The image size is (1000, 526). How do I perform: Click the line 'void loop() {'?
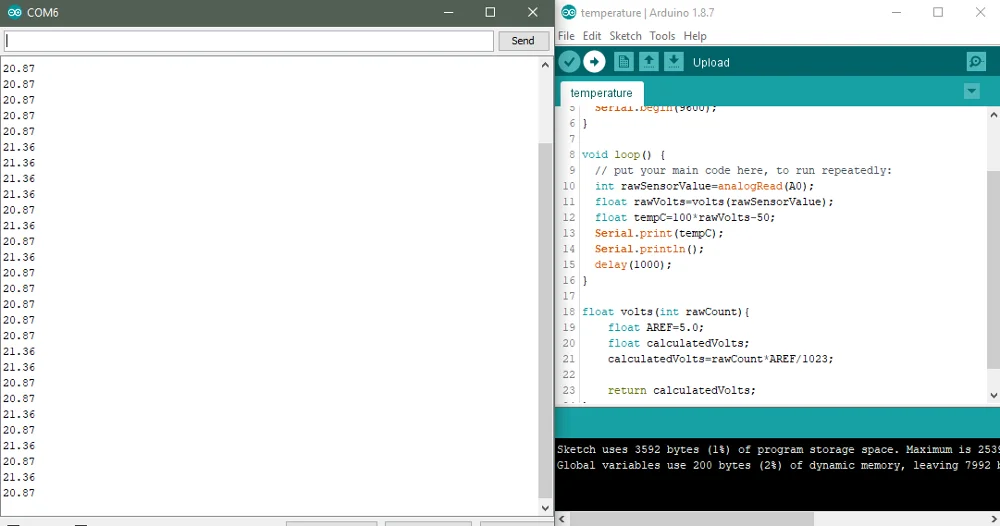click(x=623, y=154)
